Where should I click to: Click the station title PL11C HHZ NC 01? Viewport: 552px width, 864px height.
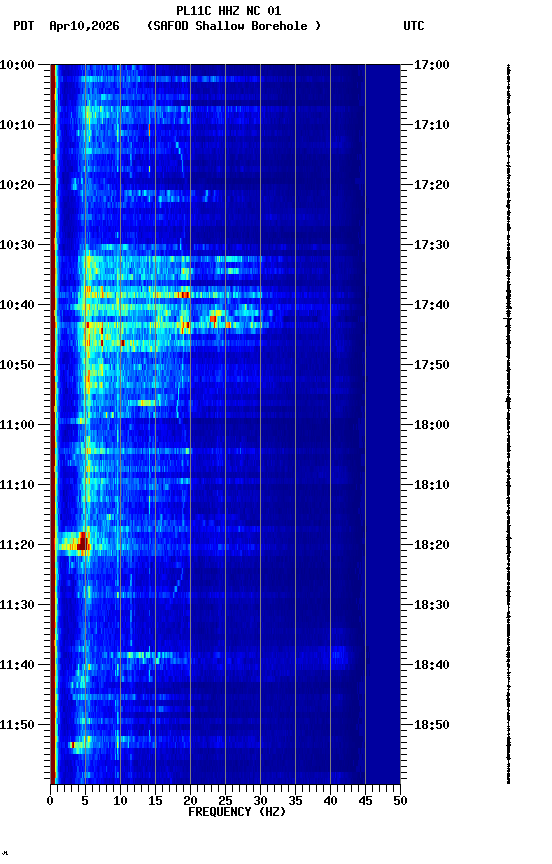228,11
